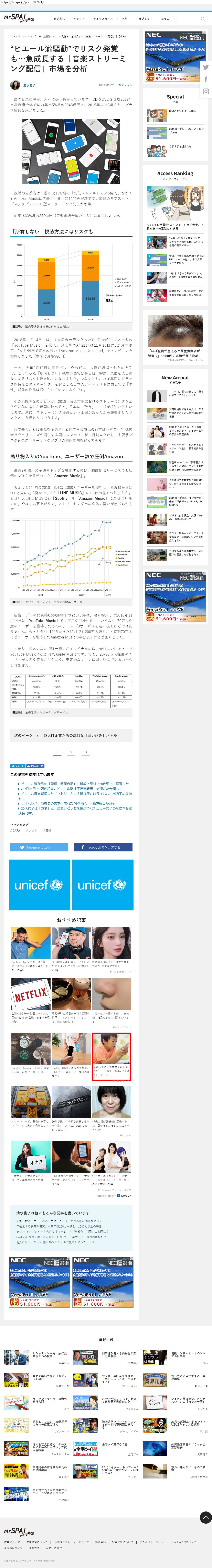View the smartphones hero photo
The width and height of the screenshot is (212, 1568).
pos(71,152)
